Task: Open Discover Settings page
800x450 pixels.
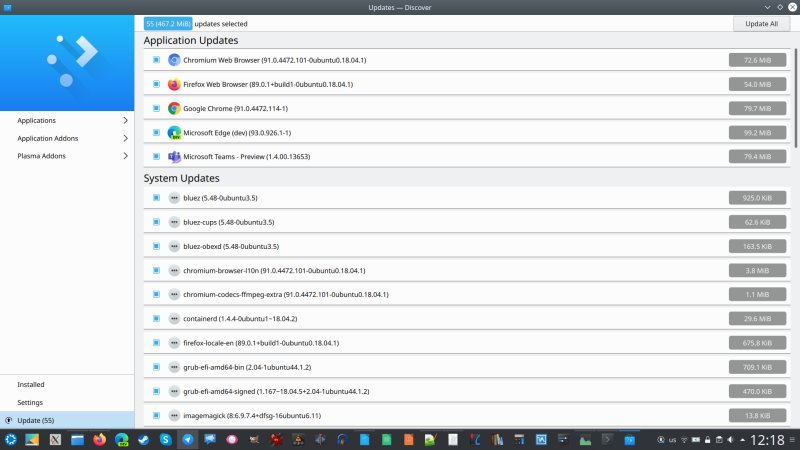Action: click(x=67, y=403)
